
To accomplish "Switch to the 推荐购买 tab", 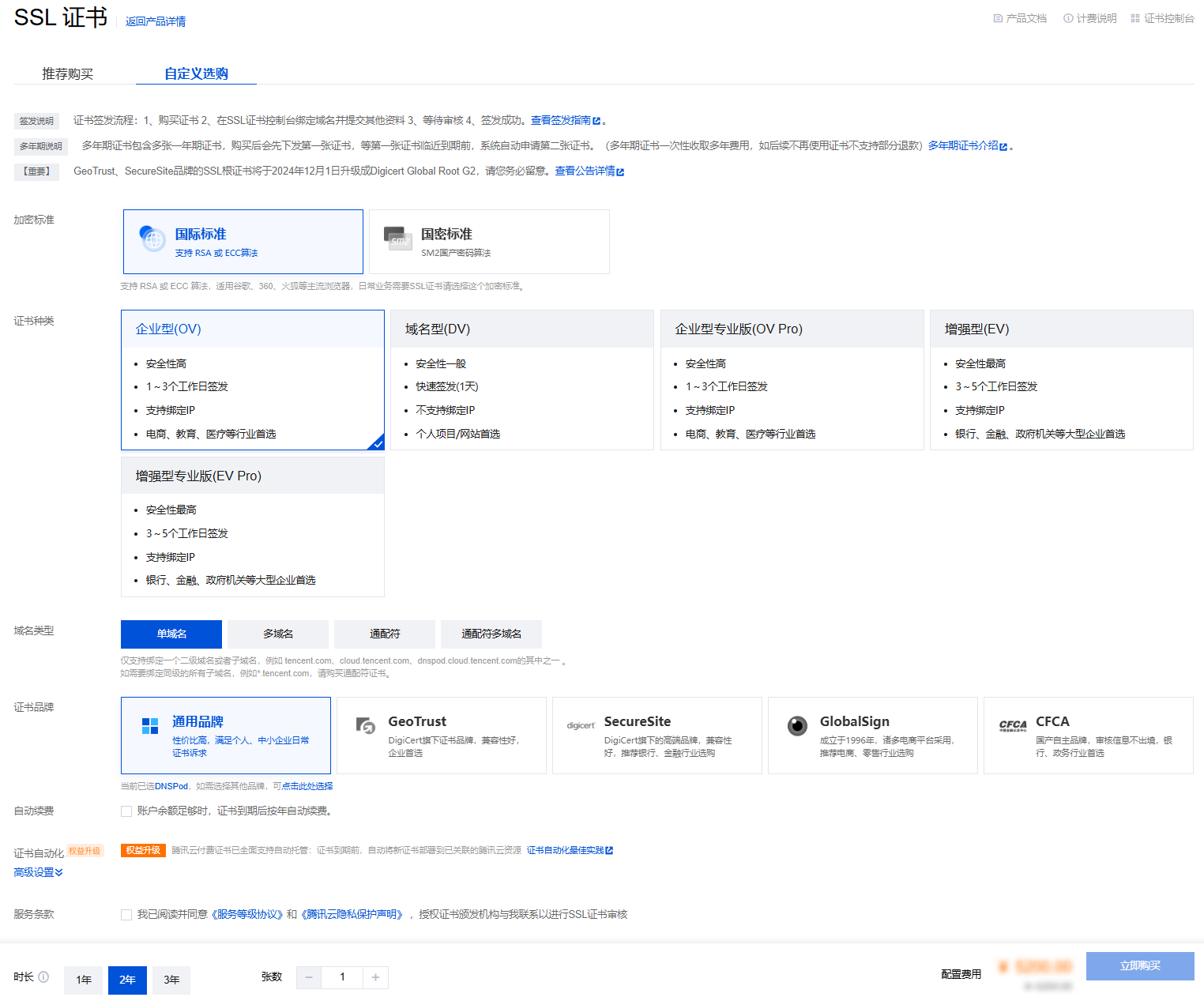I will click(x=67, y=73).
